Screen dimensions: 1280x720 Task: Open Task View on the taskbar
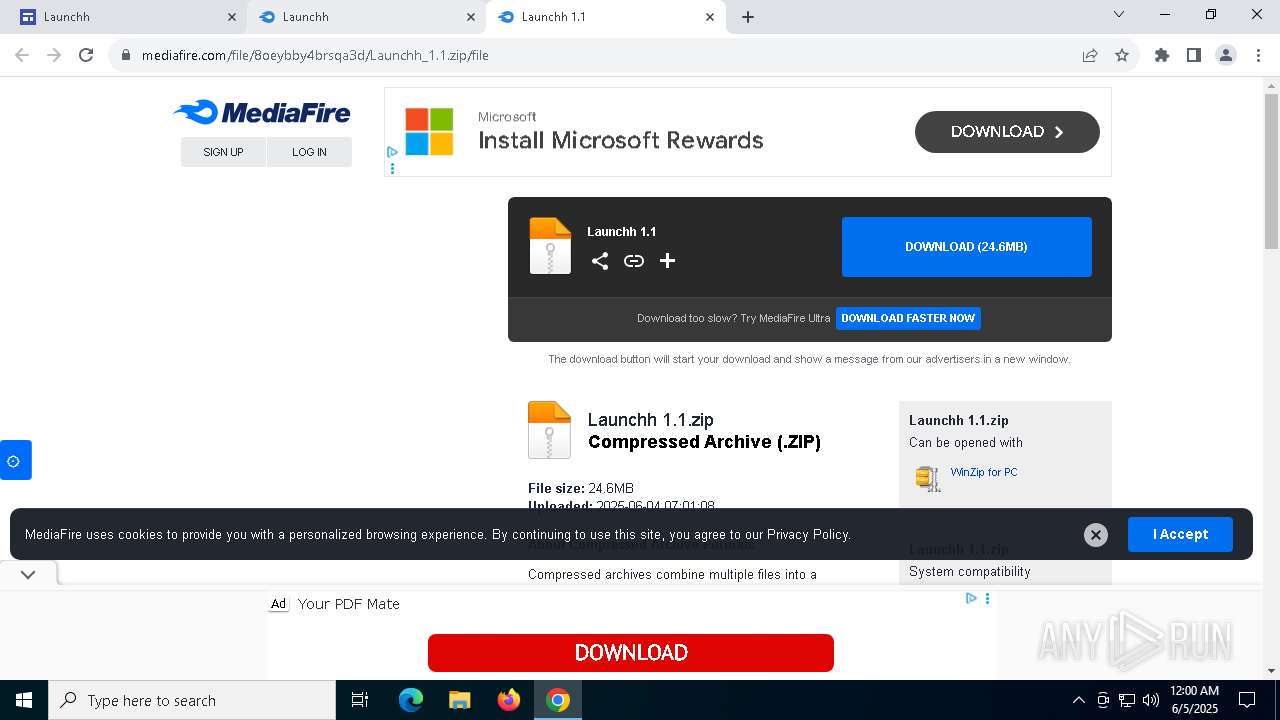(x=360, y=700)
